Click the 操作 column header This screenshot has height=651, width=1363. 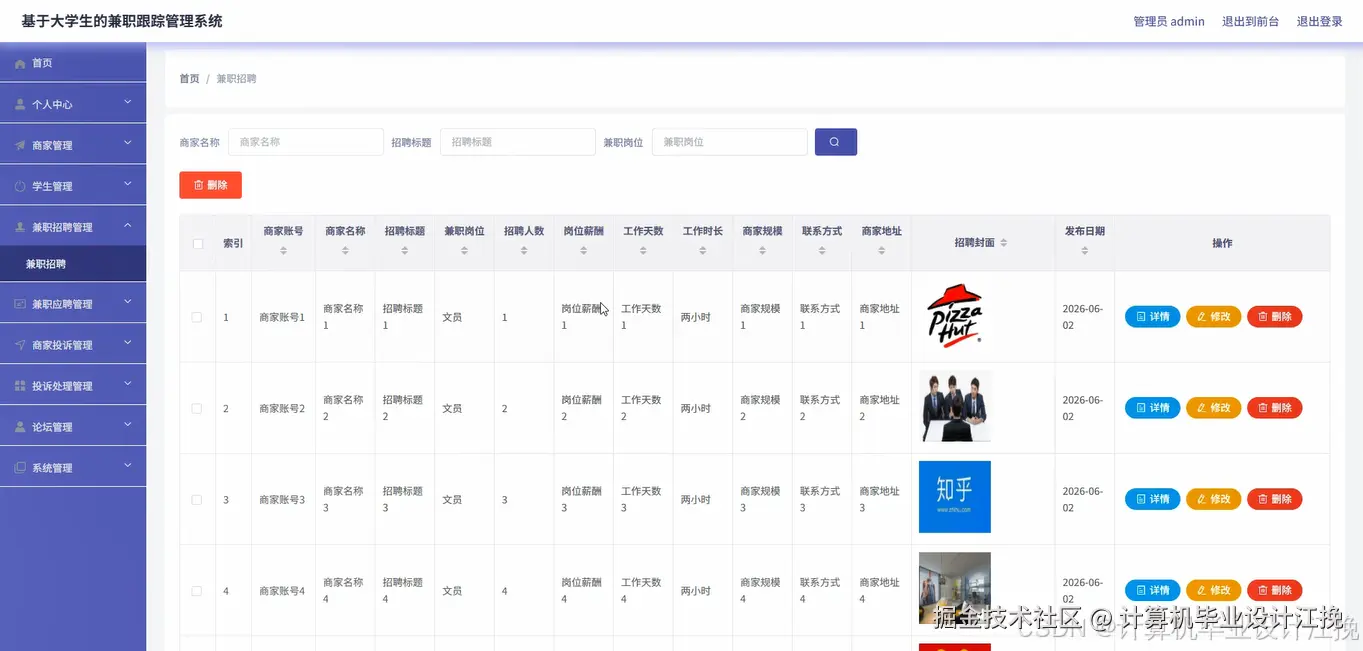click(x=1222, y=243)
